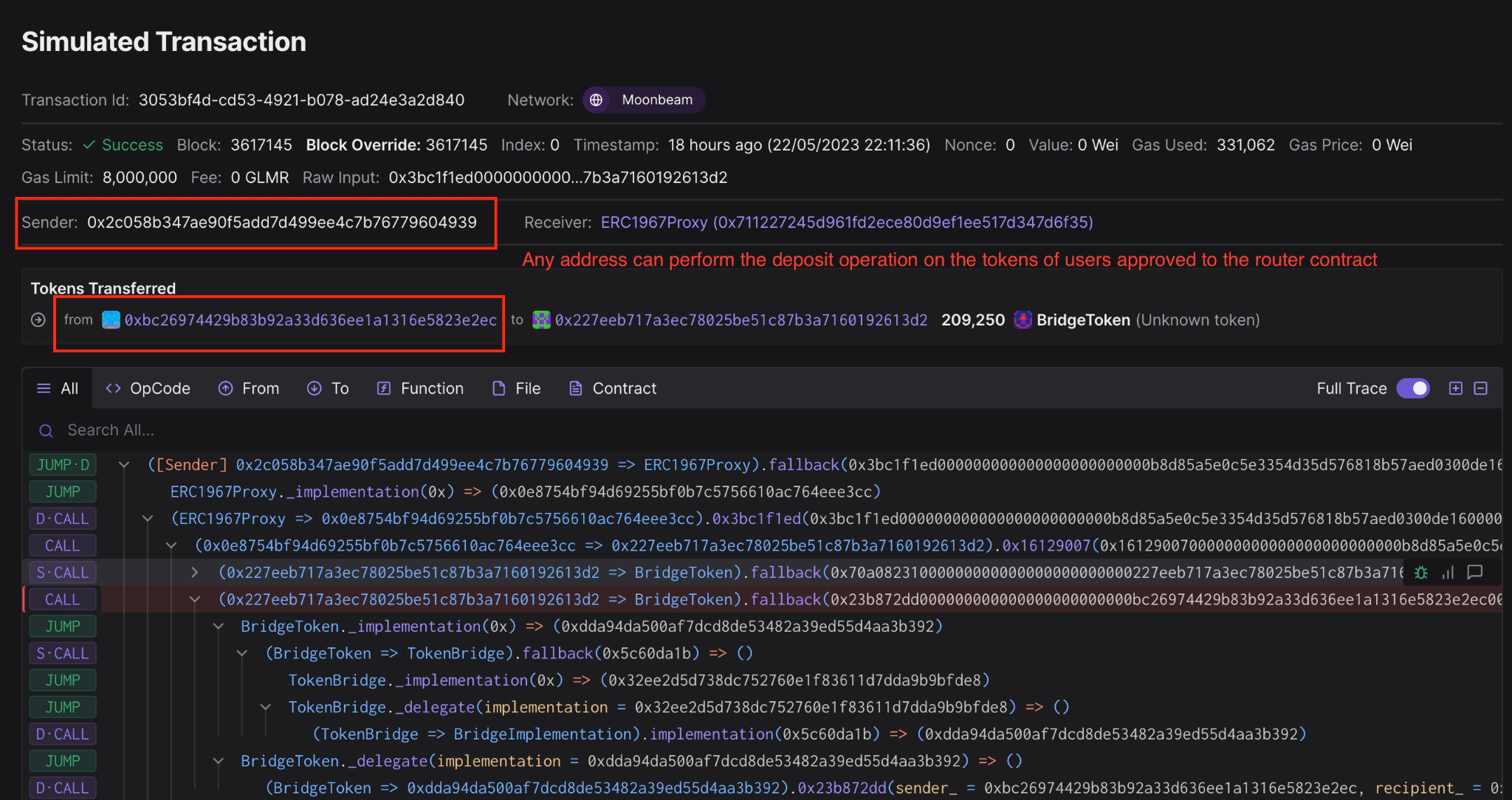Open the 0xbc26974 from-address link
The width and height of the screenshot is (1512, 800).
310,320
